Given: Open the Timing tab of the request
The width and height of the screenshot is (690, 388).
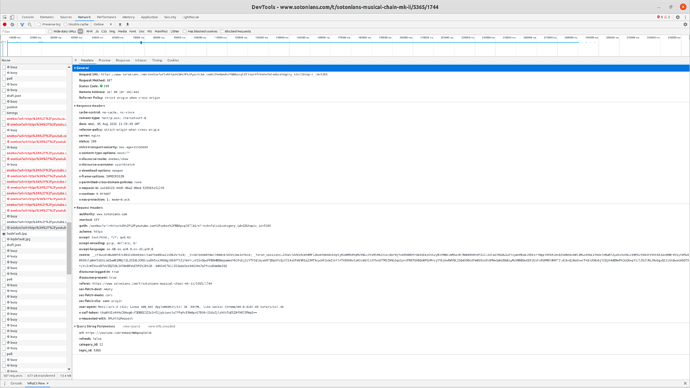Looking at the screenshot, I should [x=157, y=60].
